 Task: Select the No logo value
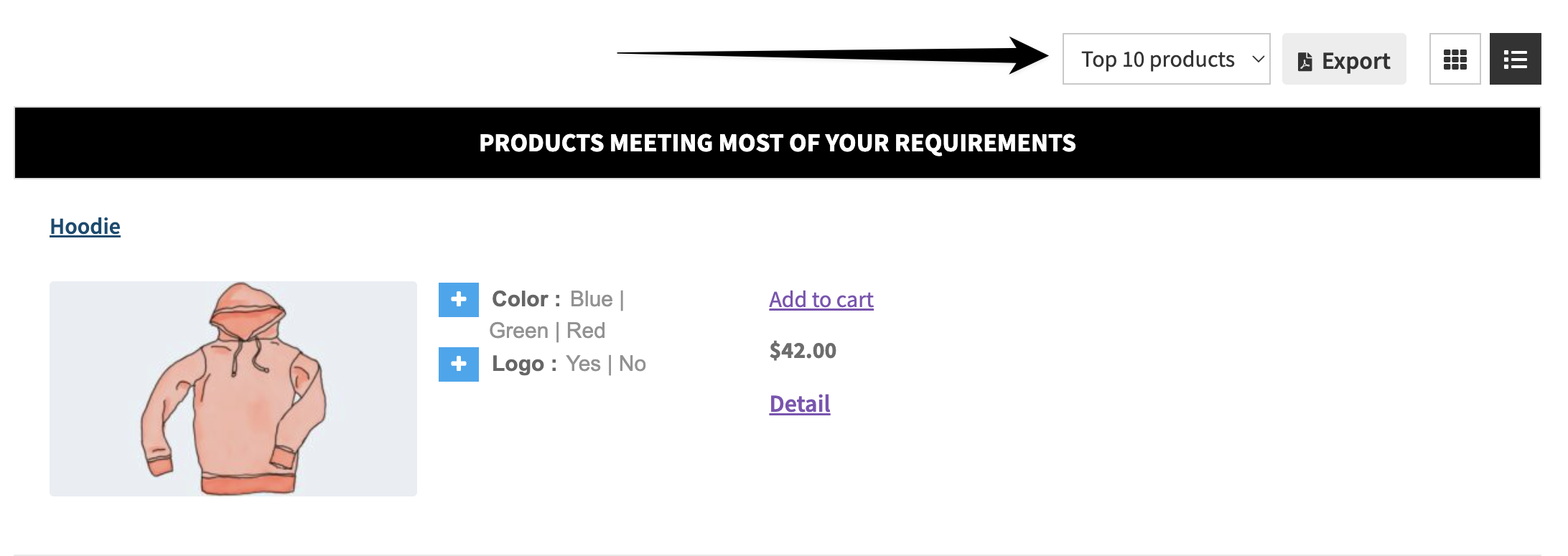tap(633, 364)
